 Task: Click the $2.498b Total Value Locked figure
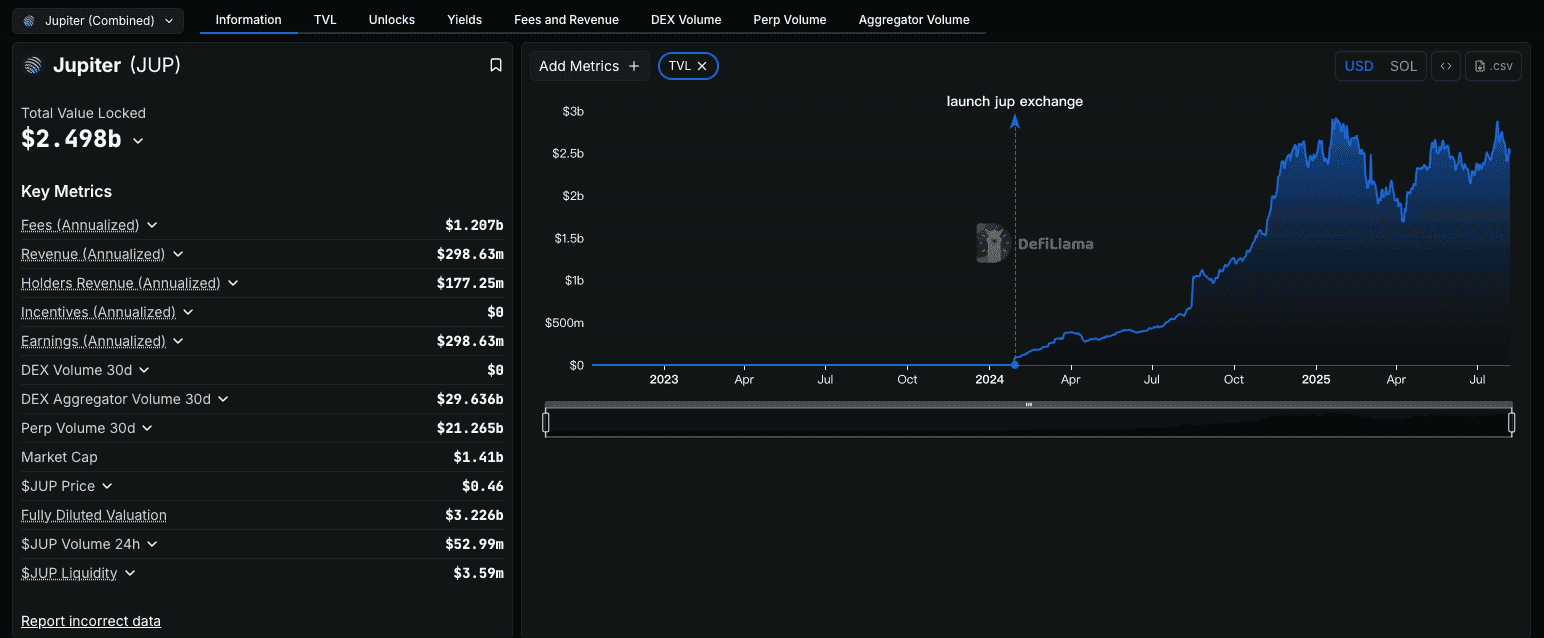71,139
